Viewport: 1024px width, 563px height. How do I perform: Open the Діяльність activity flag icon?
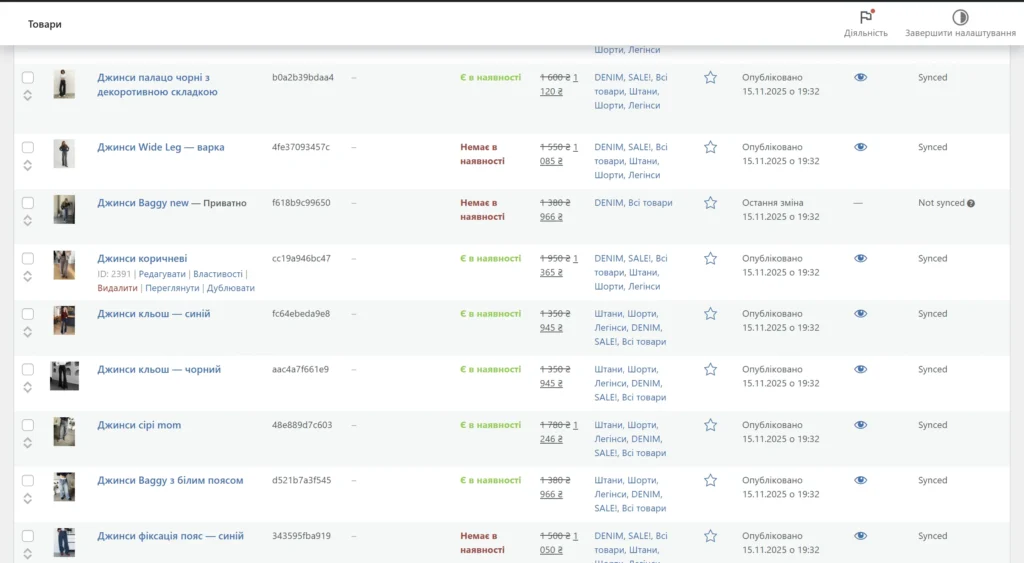pos(866,17)
